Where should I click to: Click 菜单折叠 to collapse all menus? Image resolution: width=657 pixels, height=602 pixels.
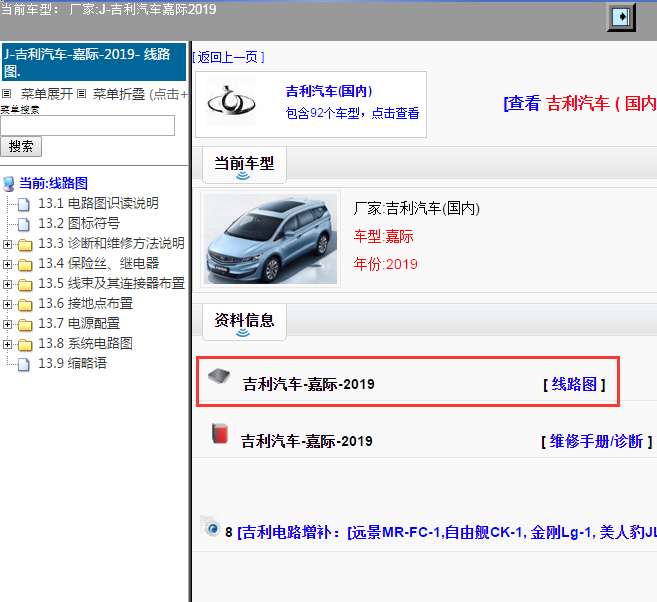(119, 94)
